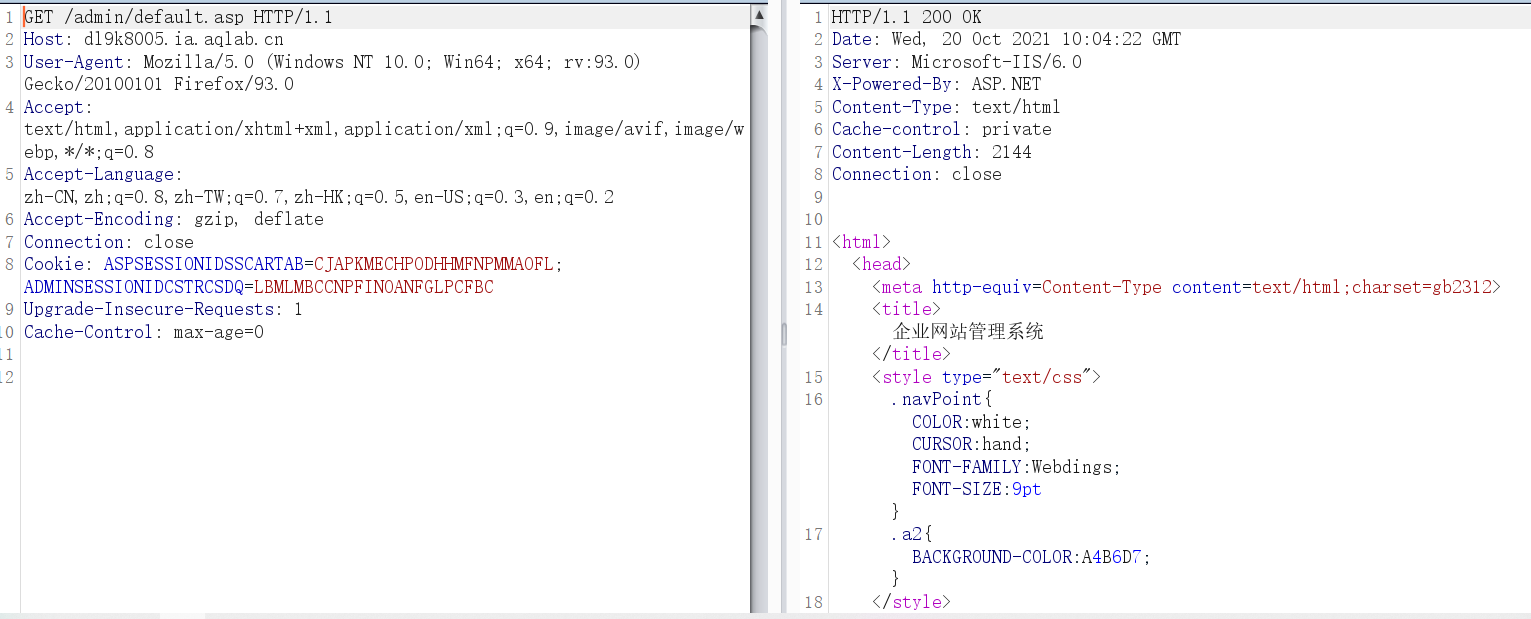Image resolution: width=1531 pixels, height=619 pixels.
Task: Select the Date: Wed, 20 Oct 2021 header
Action: pos(1006,39)
